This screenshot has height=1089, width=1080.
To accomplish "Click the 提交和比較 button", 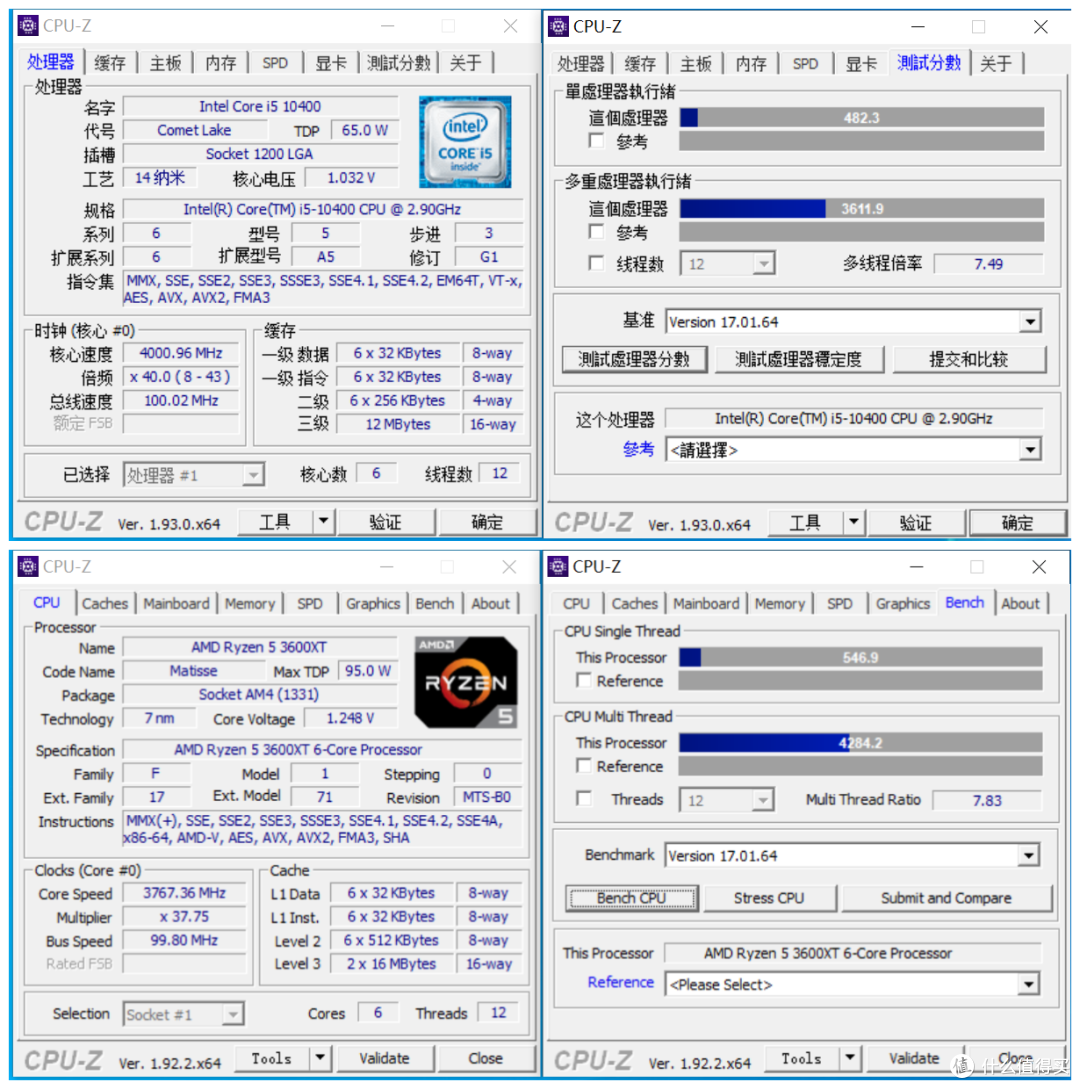I will (969, 359).
